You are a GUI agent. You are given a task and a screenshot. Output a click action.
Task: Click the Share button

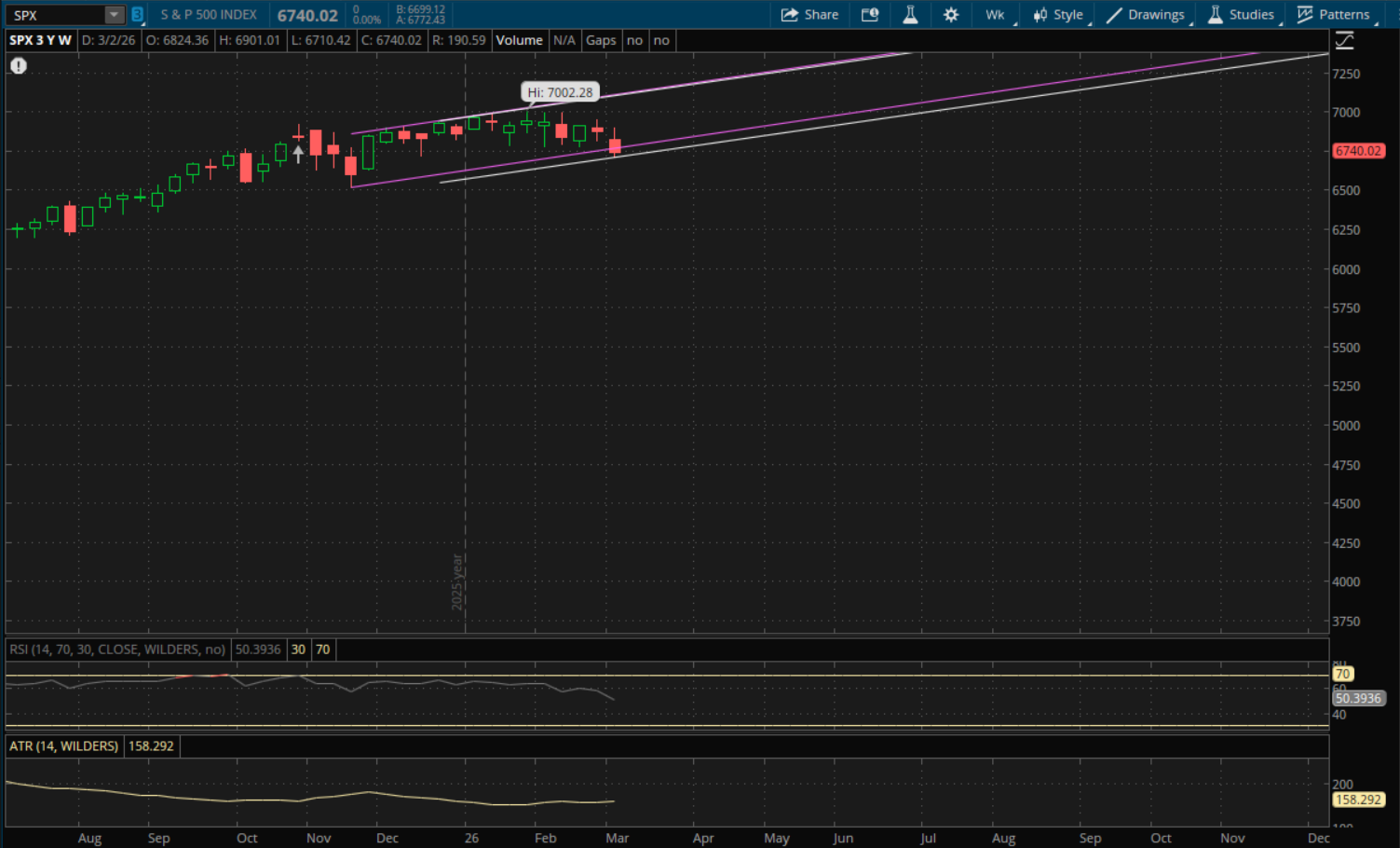pos(809,15)
